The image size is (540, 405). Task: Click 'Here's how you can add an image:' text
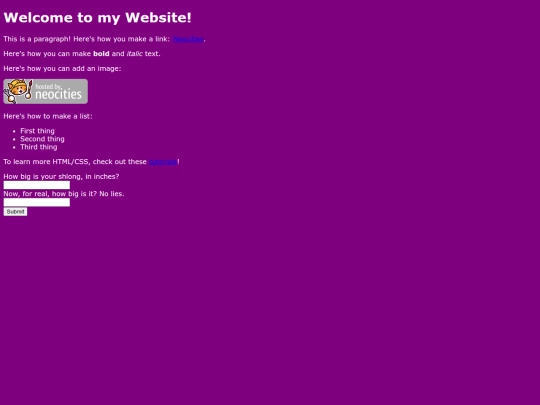coord(62,69)
